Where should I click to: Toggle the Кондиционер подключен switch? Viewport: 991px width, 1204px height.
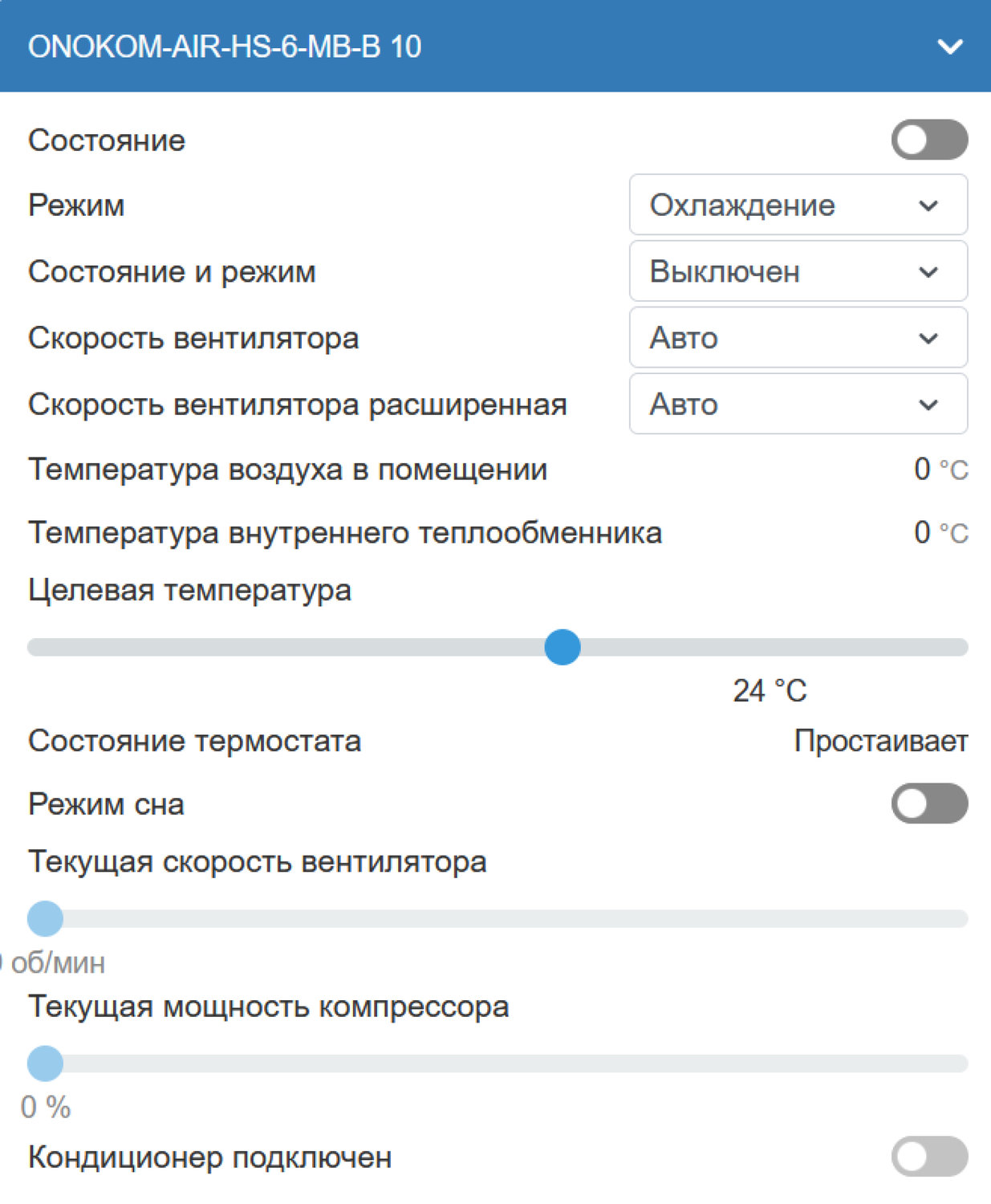tap(929, 1157)
